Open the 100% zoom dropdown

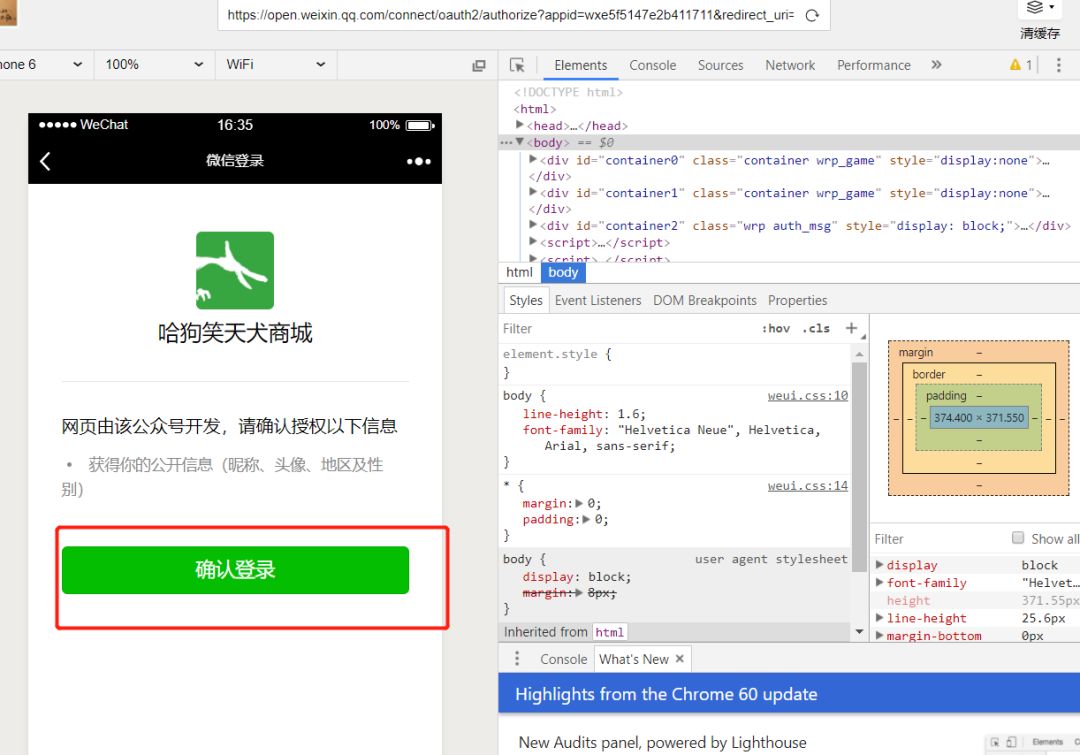[x=154, y=64]
